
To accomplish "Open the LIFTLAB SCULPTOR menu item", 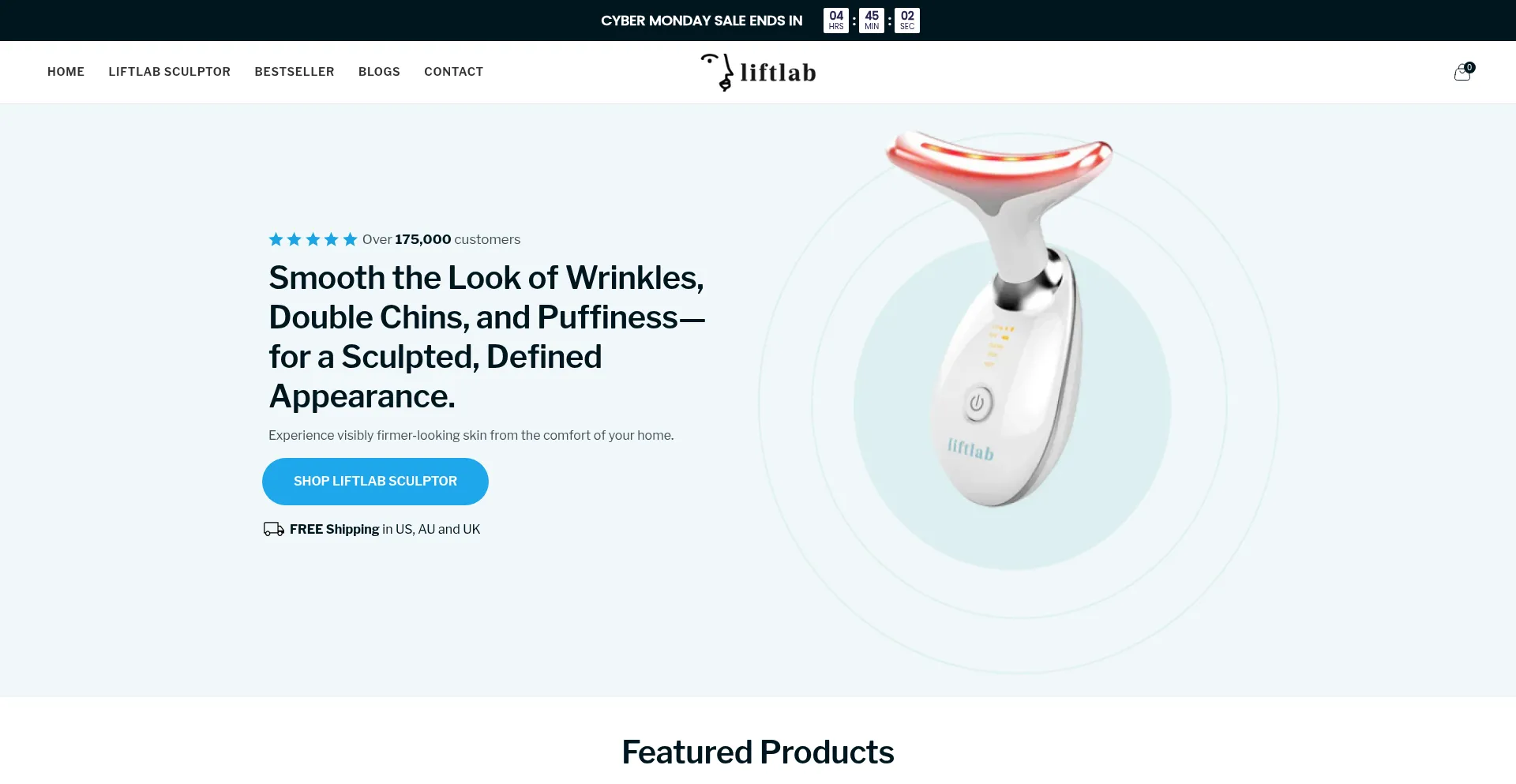I will (170, 72).
